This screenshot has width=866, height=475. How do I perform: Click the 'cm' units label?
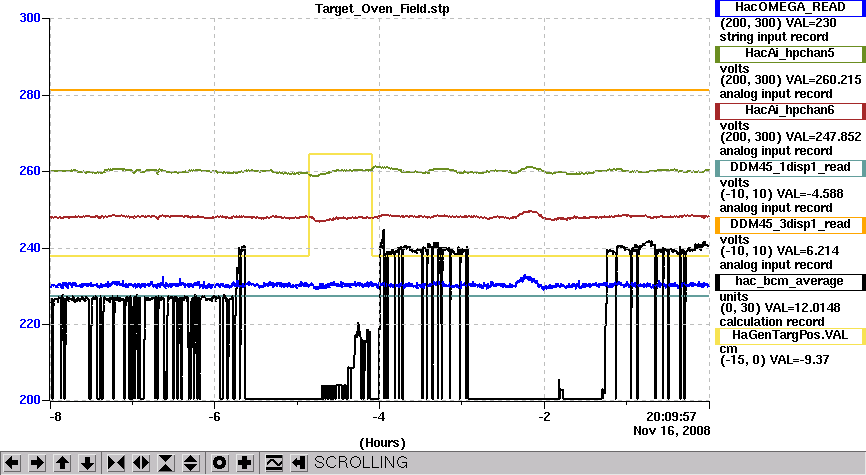coord(728,349)
